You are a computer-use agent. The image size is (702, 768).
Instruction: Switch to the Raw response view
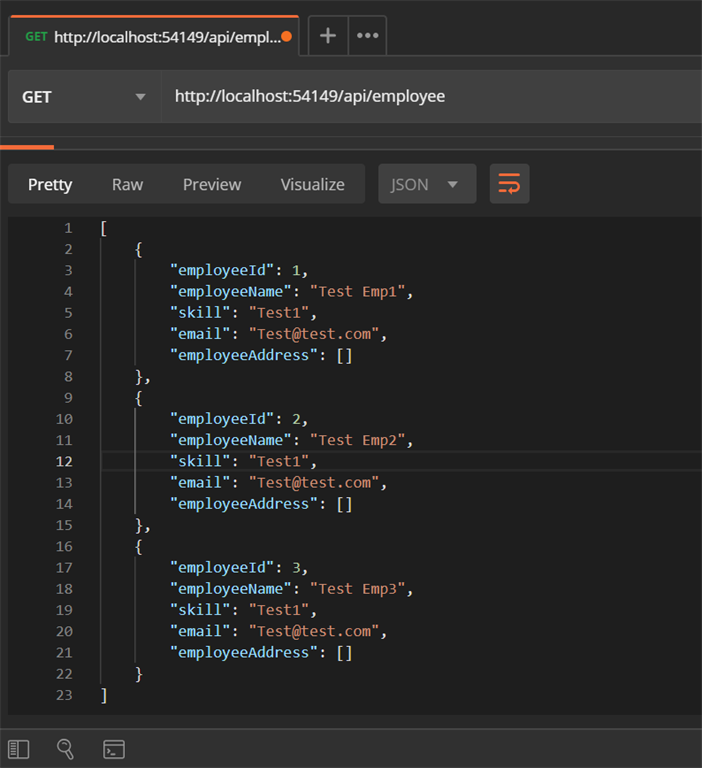[x=127, y=184]
